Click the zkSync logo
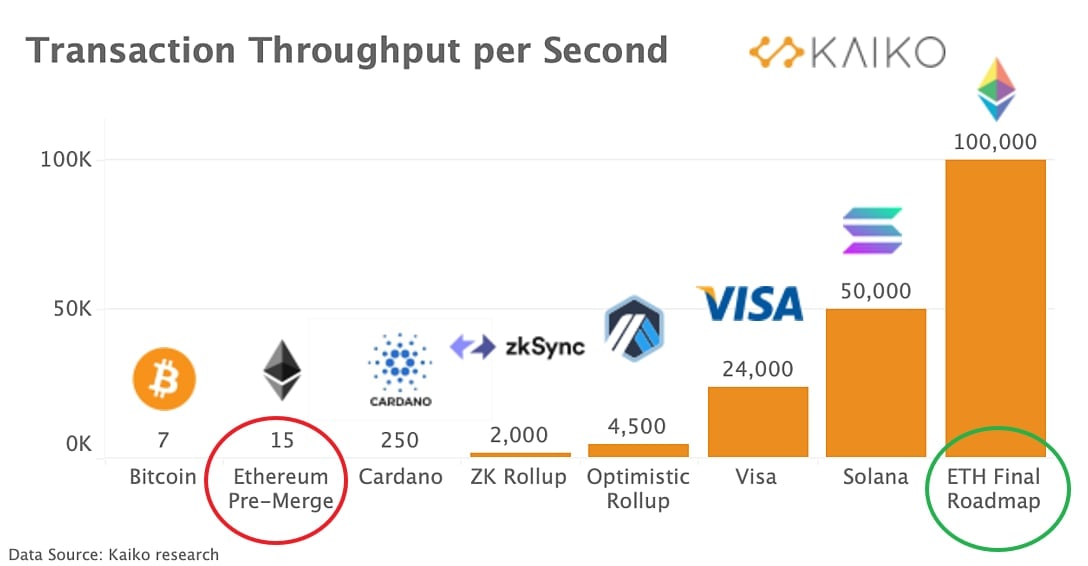This screenshot has width=1088, height=566. coord(518,346)
